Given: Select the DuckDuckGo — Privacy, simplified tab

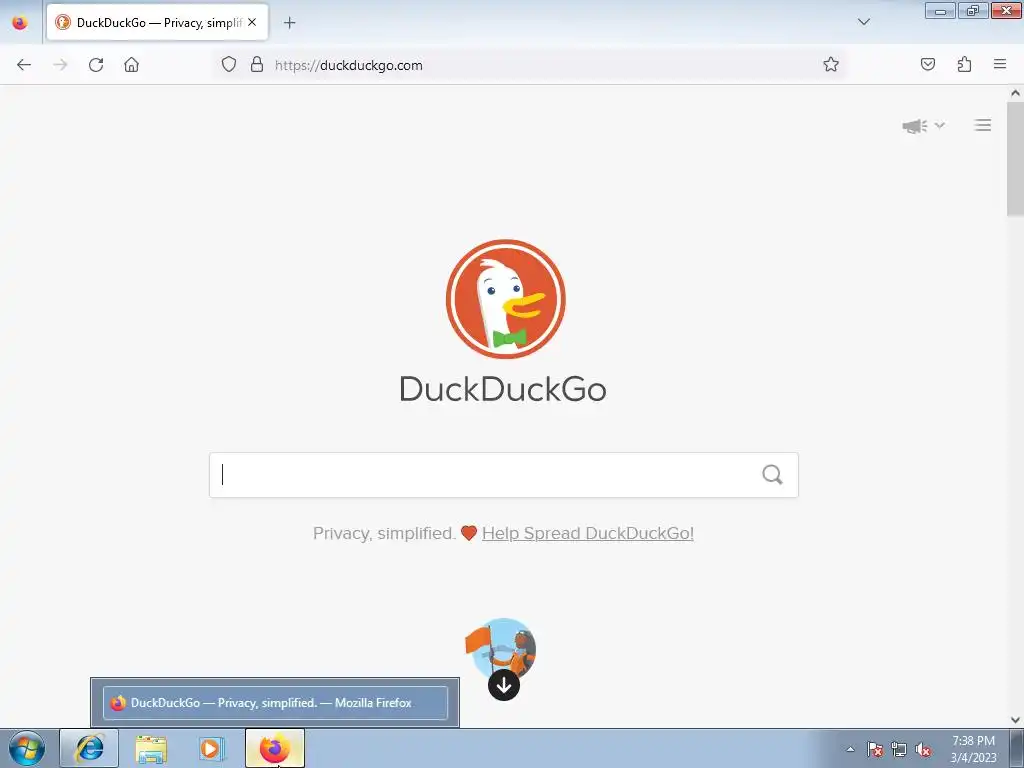Looking at the screenshot, I should pyautogui.click(x=157, y=23).
